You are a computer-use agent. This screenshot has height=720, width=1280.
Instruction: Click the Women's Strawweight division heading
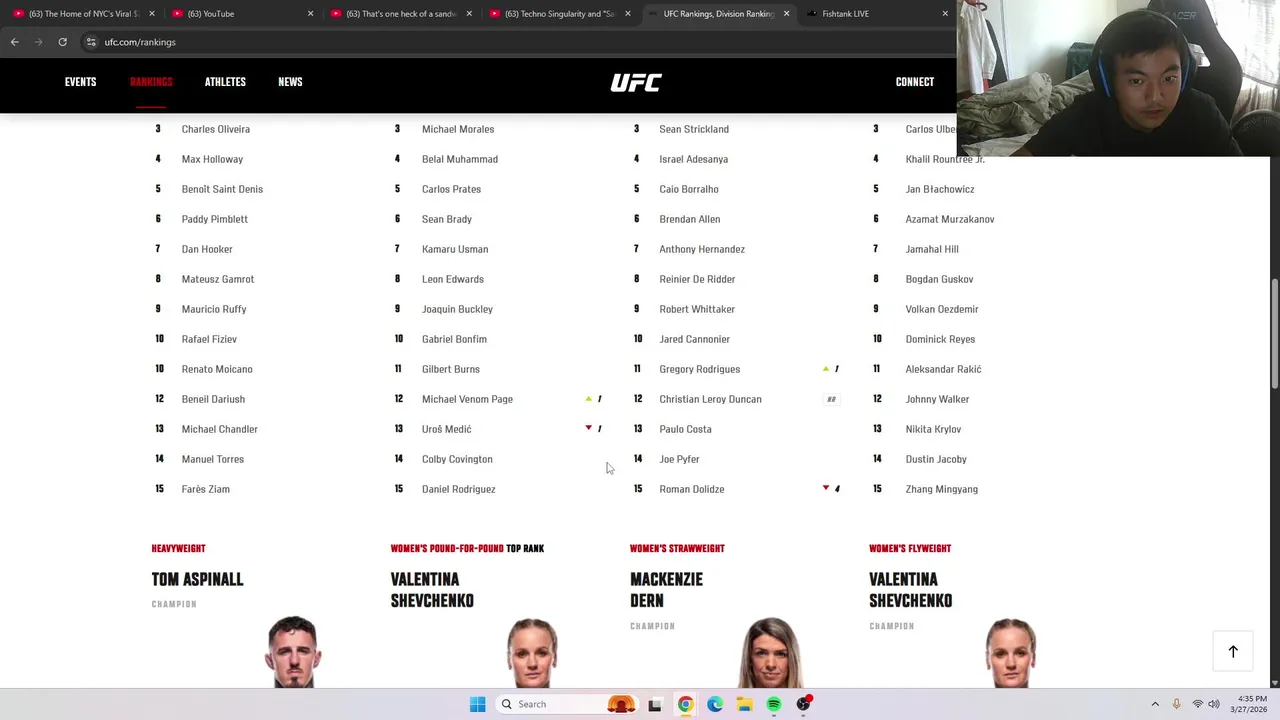coord(677,548)
